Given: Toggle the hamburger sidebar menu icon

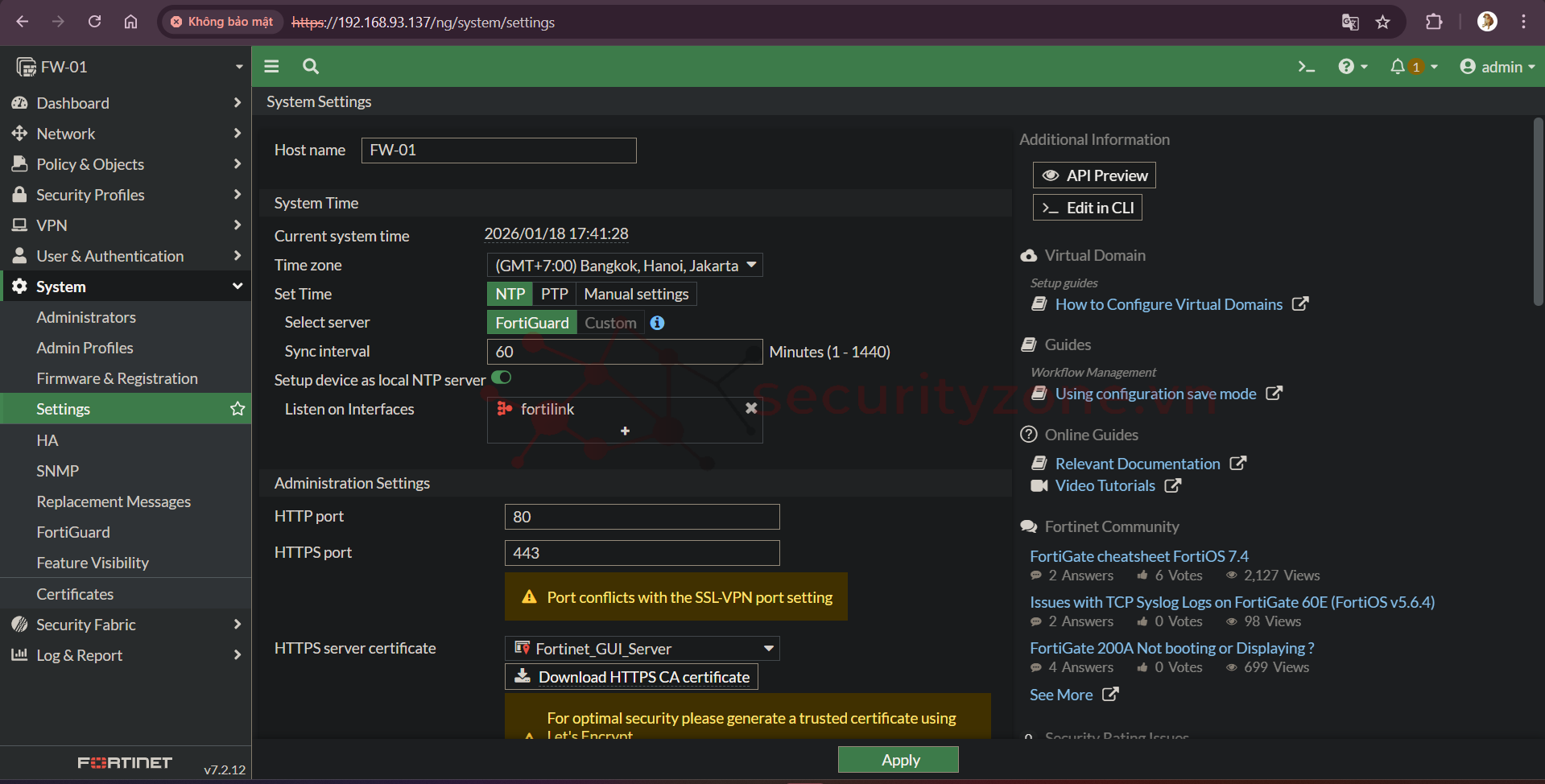Looking at the screenshot, I should click(x=271, y=67).
